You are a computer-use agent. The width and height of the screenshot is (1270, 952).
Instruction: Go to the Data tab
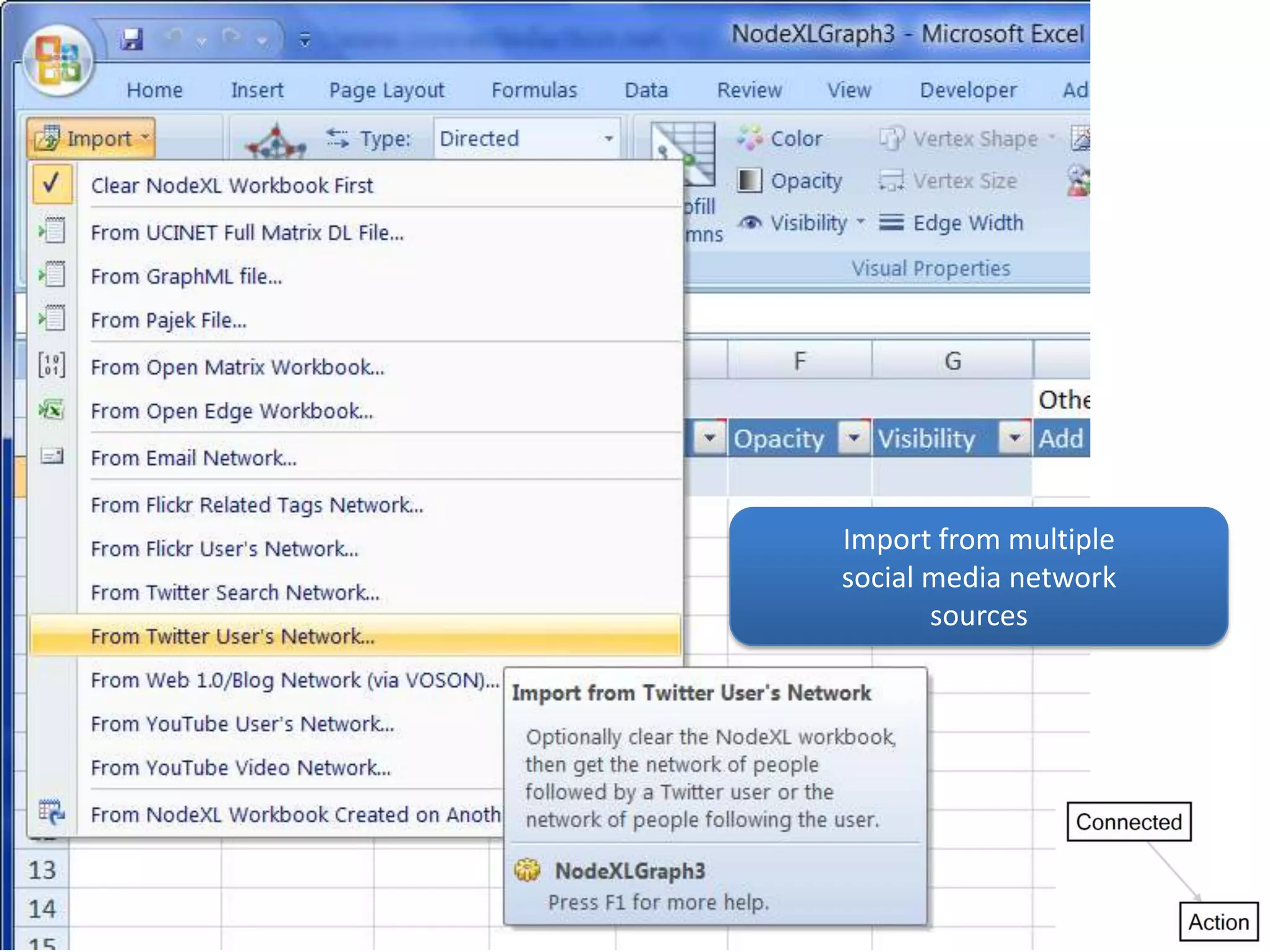(646, 90)
